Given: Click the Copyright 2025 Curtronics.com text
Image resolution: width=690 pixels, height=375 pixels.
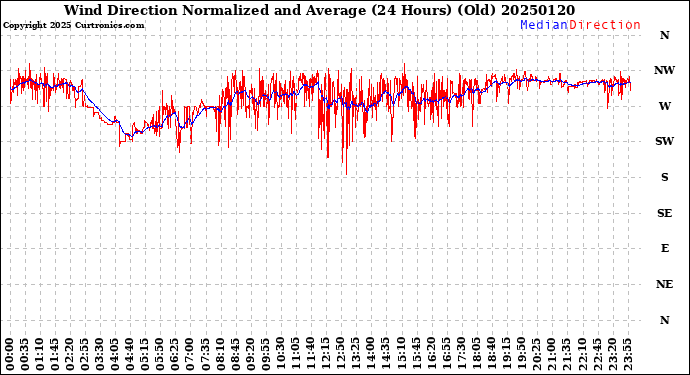Looking at the screenshot, I should click(x=73, y=26).
